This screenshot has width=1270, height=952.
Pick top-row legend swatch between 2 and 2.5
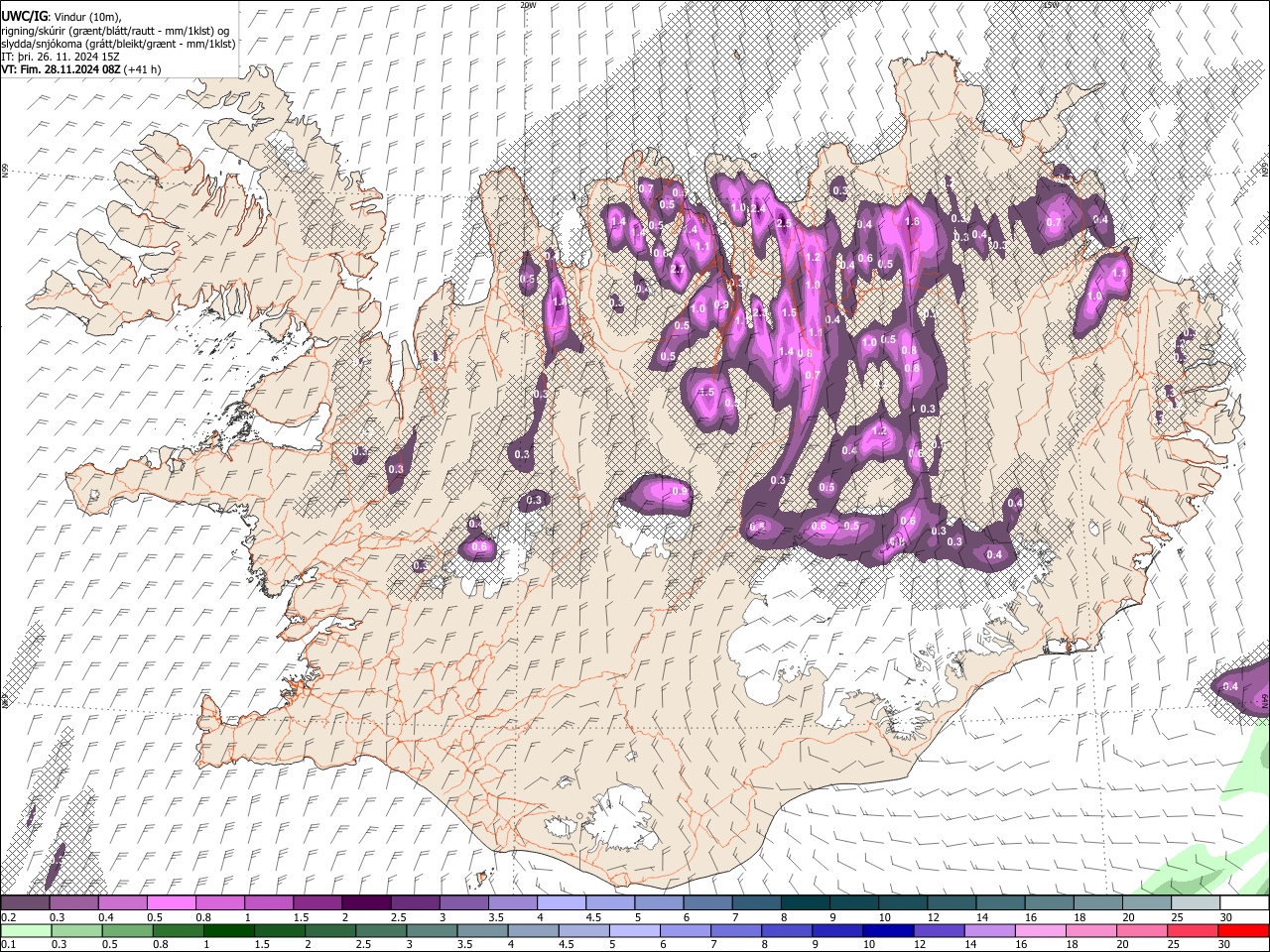pos(366,903)
